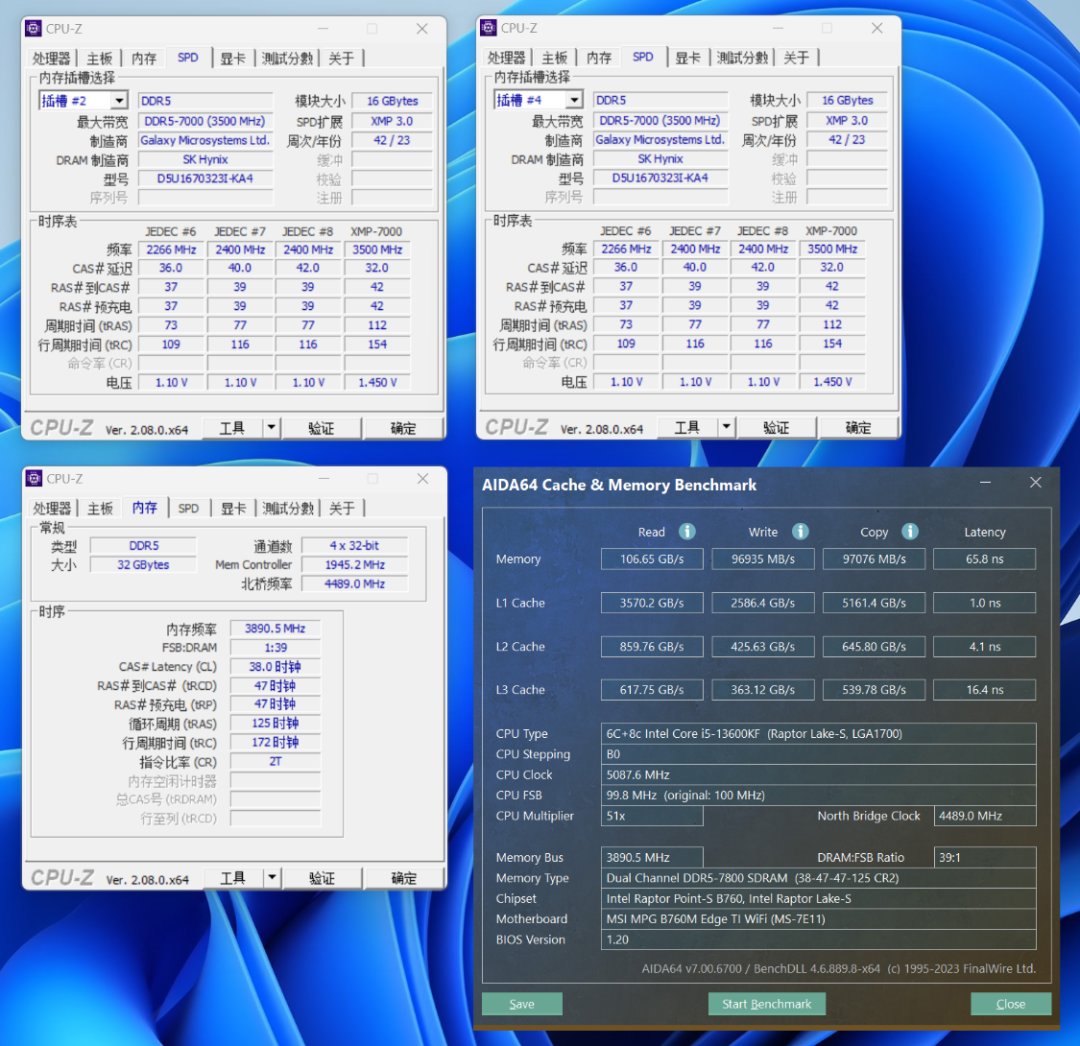The image size is (1080, 1046).
Task: Open the 插槽 #4 memory slot dropdown
Action: (574, 100)
